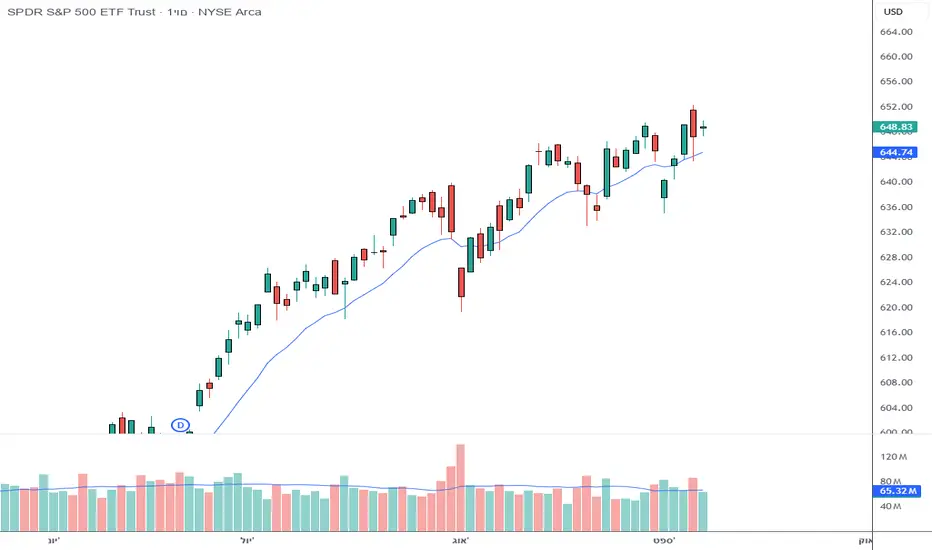This screenshot has height=550, width=932.
Task: Click the 600.00 price scale label
Action: pos(897,432)
